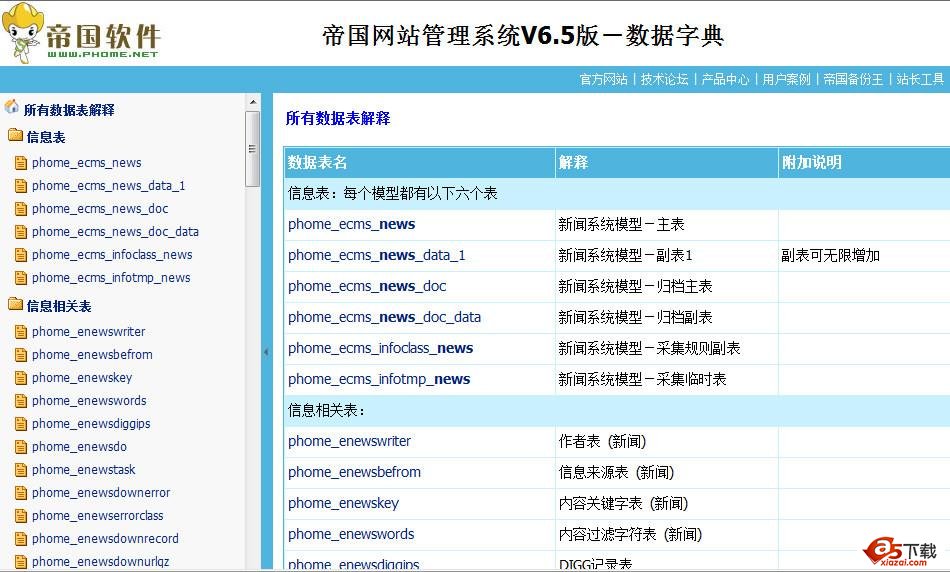Click table link phome_ecms_news
This screenshot has height=572, width=950.
point(351,224)
